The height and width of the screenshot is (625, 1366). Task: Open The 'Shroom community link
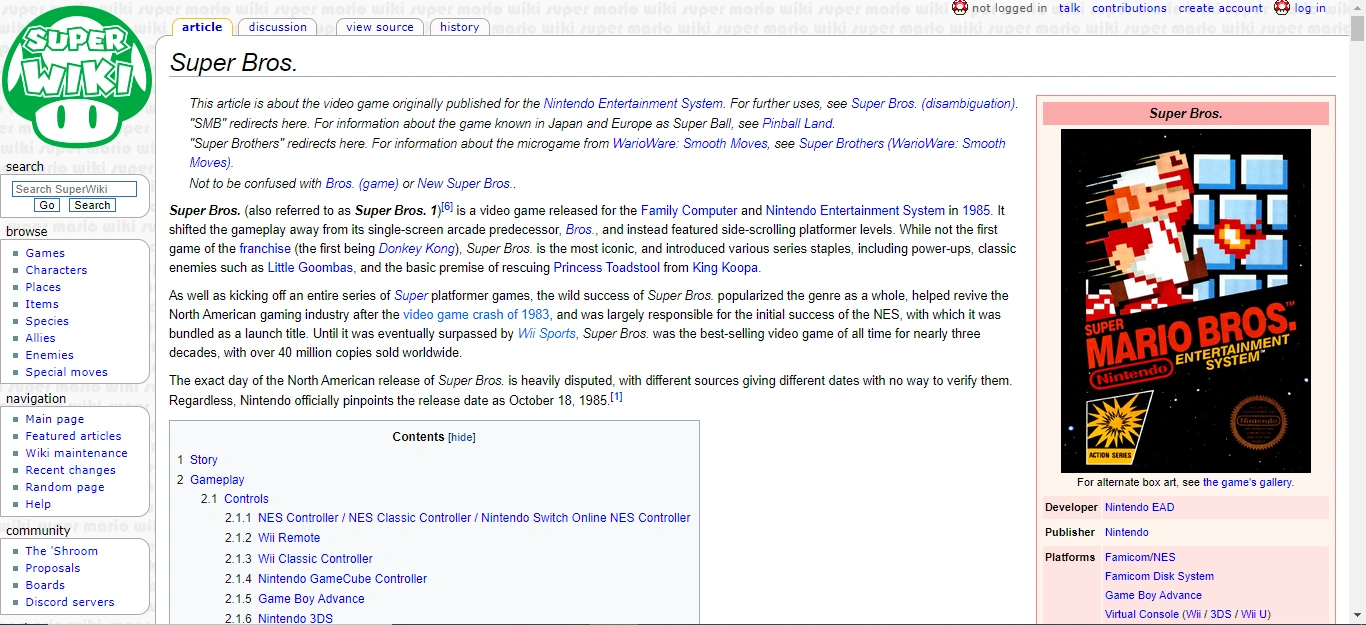[x=62, y=551]
